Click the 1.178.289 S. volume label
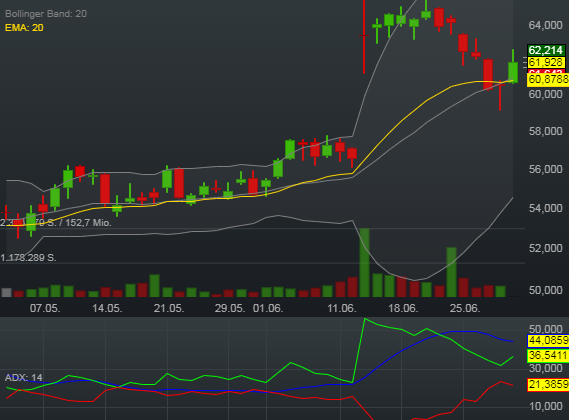569x420 pixels. pos(28,258)
